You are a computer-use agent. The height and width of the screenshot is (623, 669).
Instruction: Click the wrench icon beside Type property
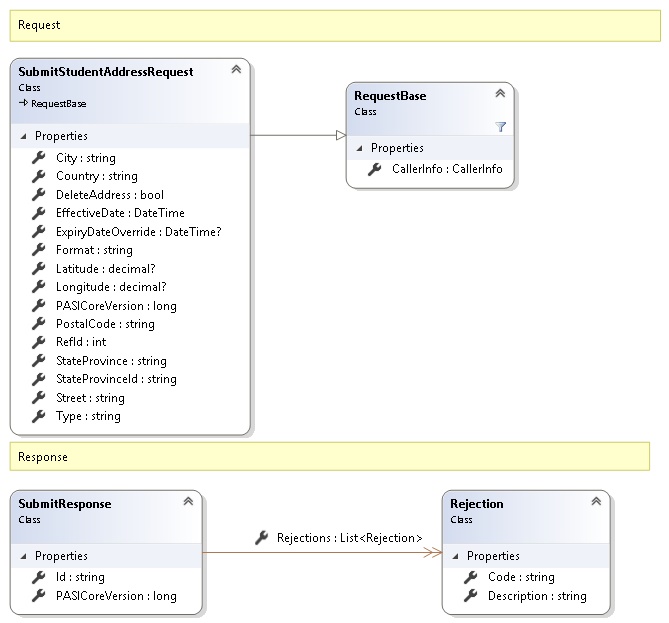[x=39, y=416]
